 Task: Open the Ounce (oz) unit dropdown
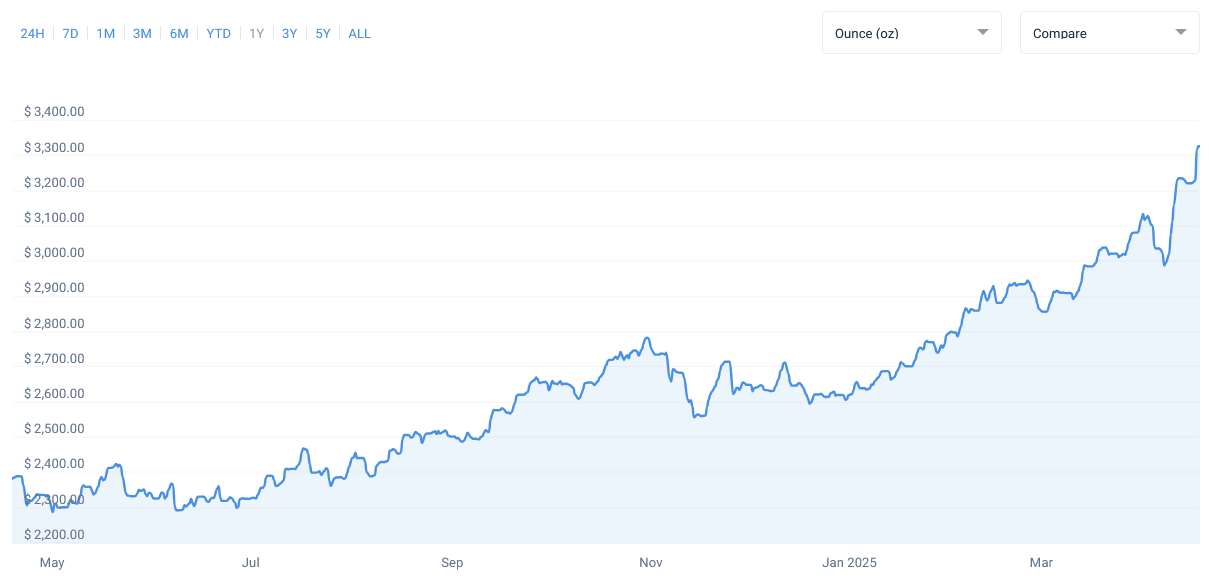[x=911, y=32]
